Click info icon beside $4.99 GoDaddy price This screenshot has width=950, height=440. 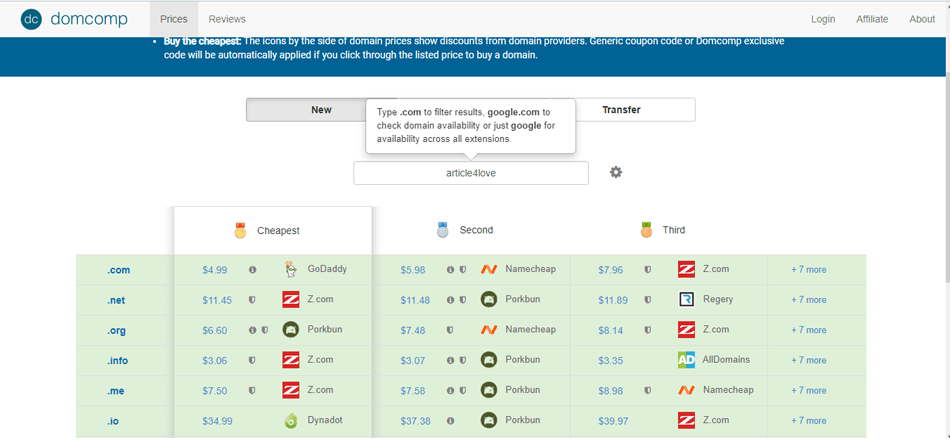coord(253,270)
